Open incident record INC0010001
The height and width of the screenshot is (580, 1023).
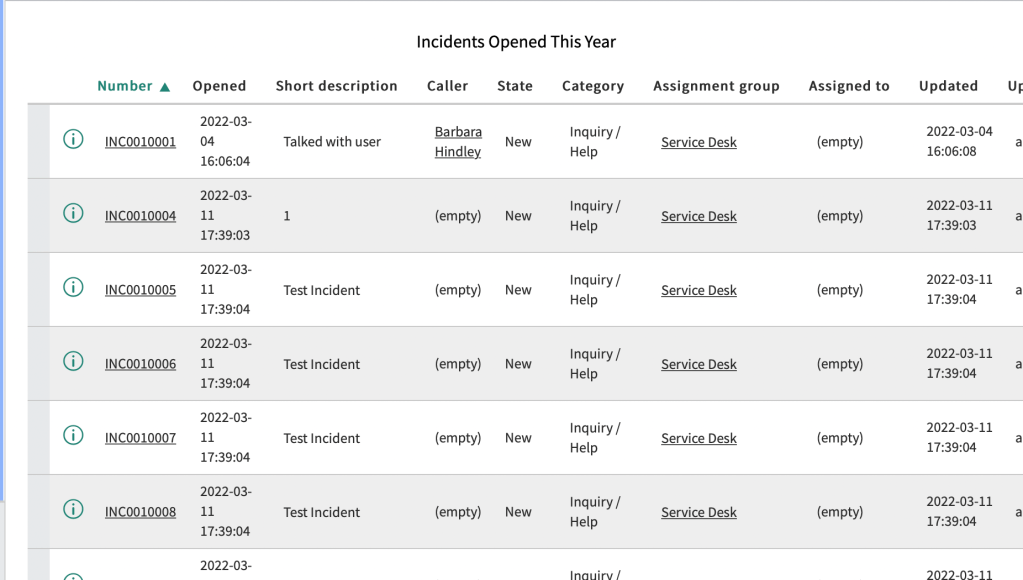[140, 142]
